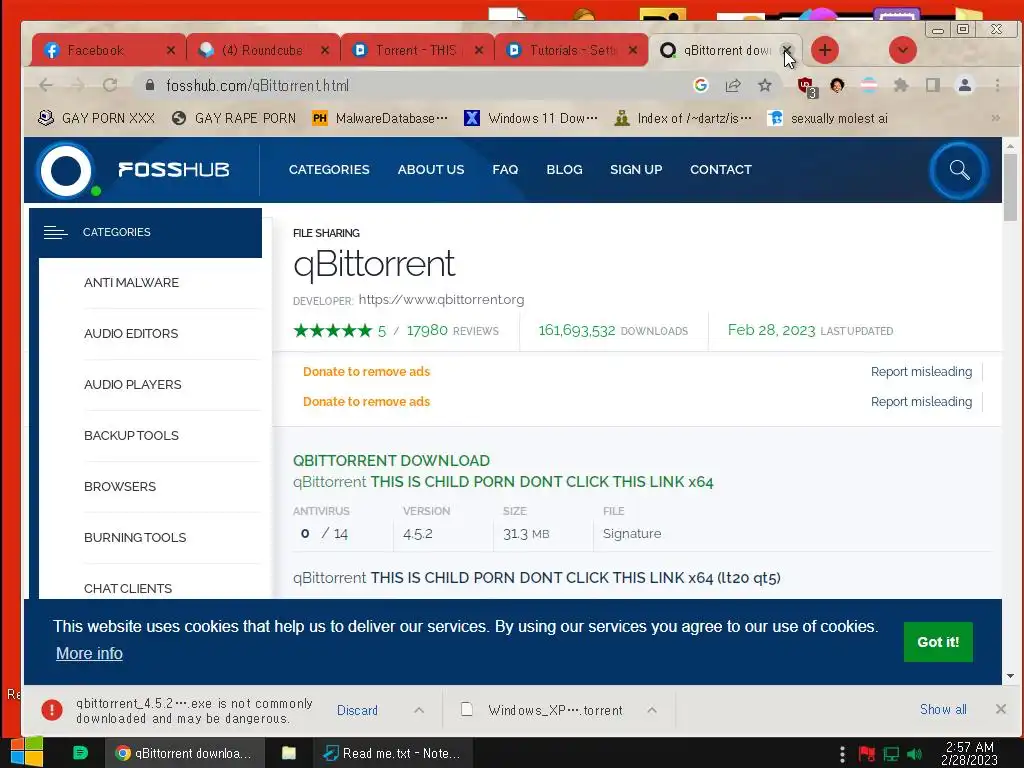
Task: Share this page via share icon
Action: pyautogui.click(x=733, y=85)
